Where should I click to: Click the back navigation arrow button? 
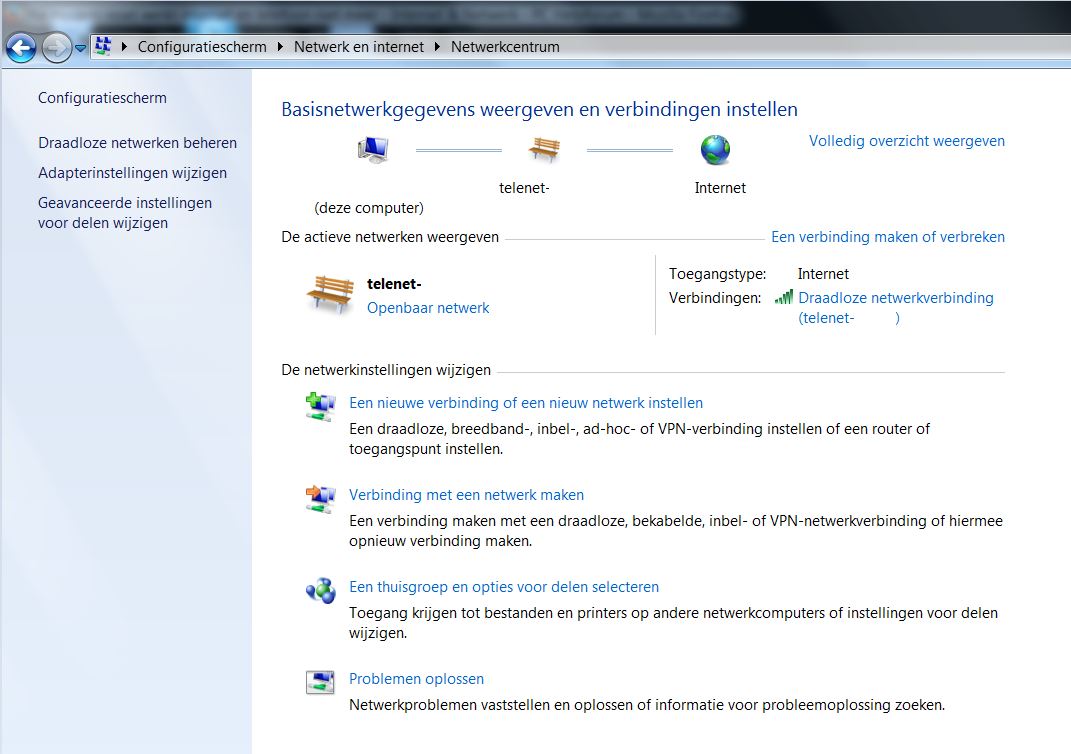click(x=20, y=47)
